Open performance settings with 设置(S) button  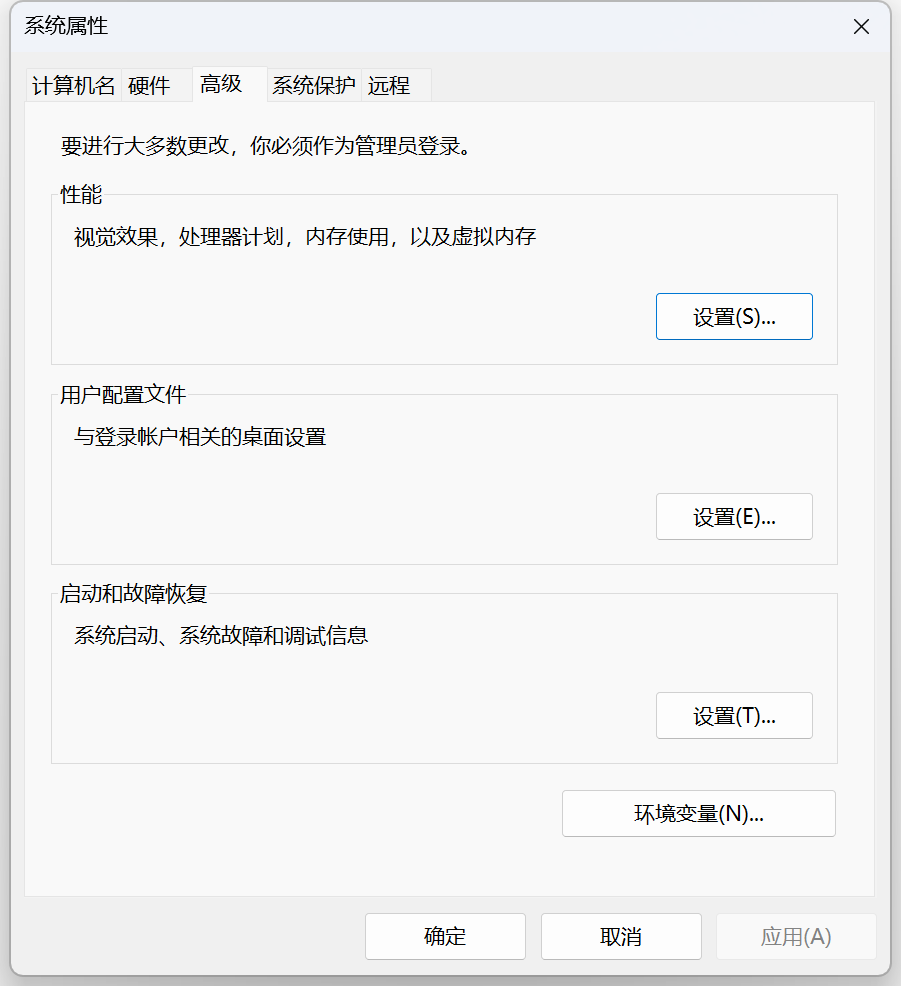734,317
